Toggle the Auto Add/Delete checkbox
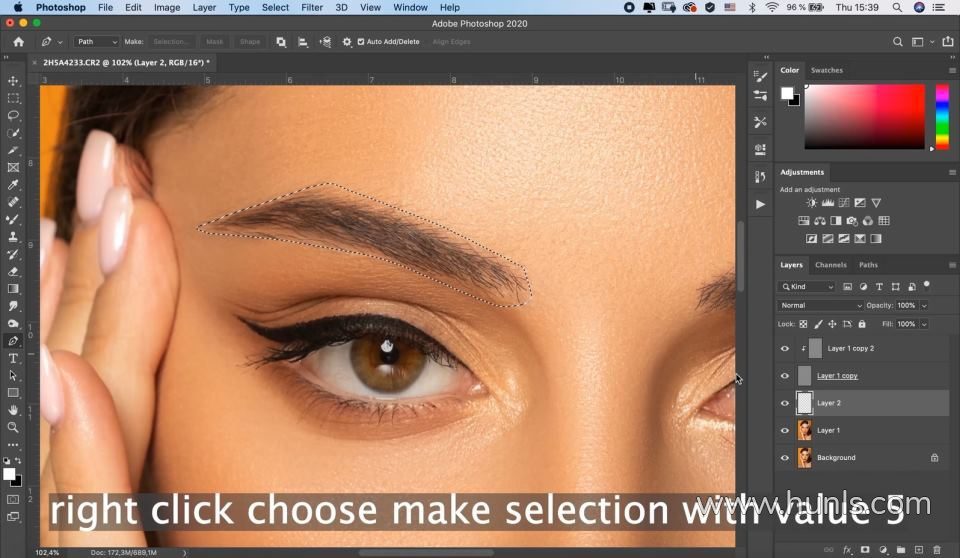This screenshot has height=558, width=960. 361,42
